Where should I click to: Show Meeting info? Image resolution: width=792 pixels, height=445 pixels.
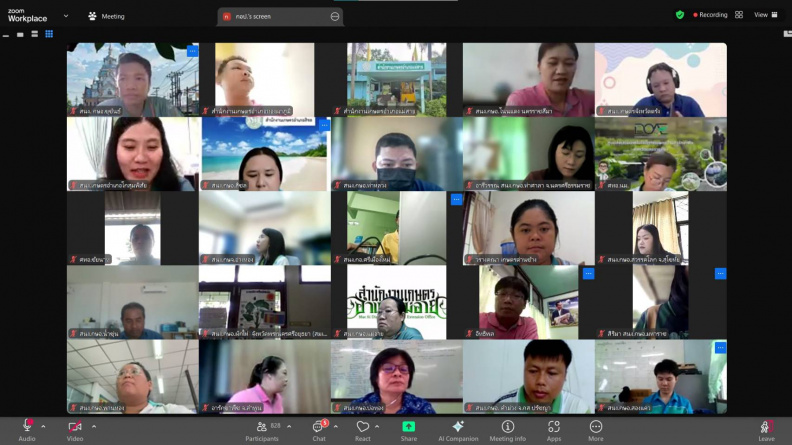(508, 431)
